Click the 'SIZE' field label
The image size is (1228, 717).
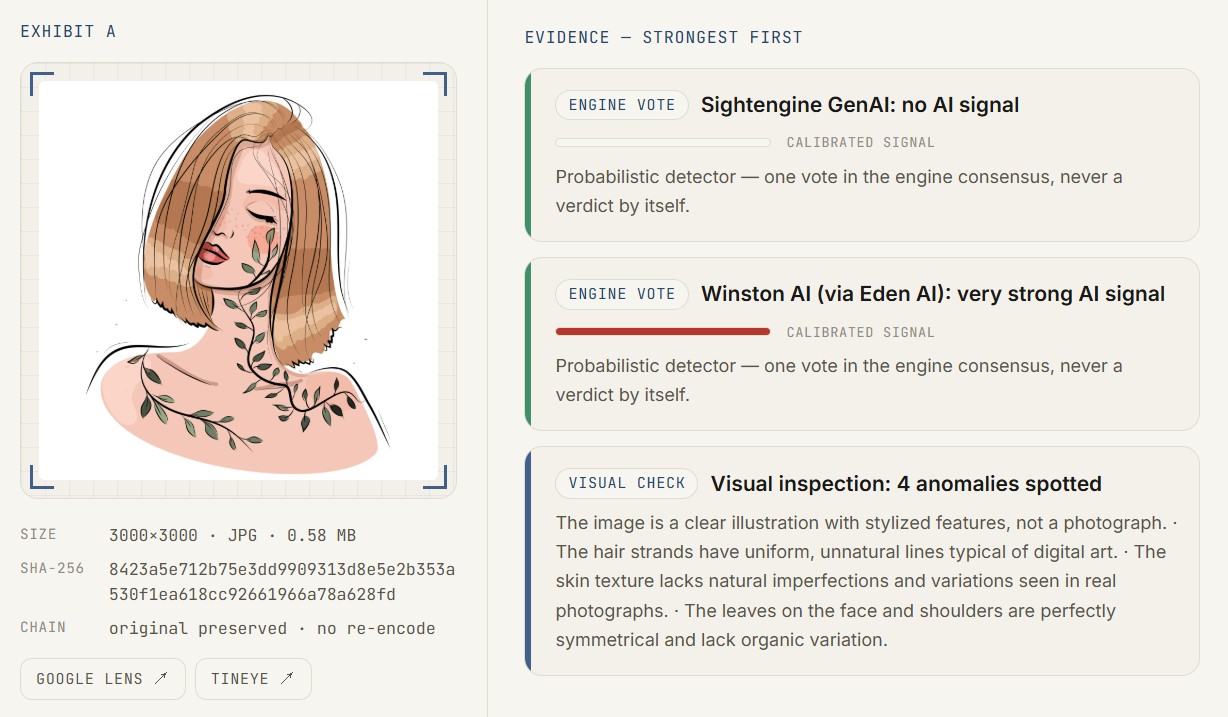click(38, 535)
